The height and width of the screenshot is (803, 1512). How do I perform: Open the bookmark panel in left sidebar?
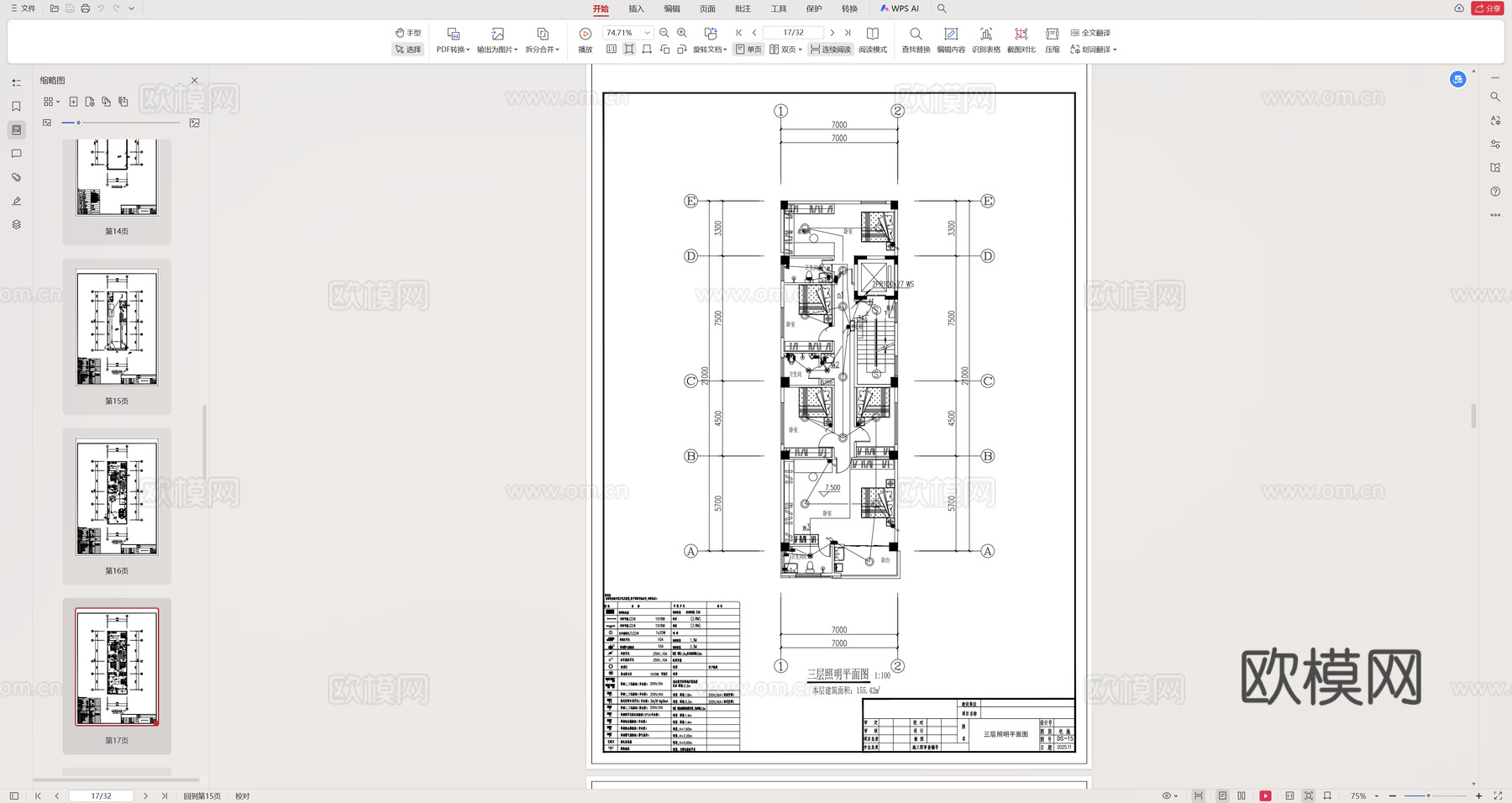coord(16,107)
